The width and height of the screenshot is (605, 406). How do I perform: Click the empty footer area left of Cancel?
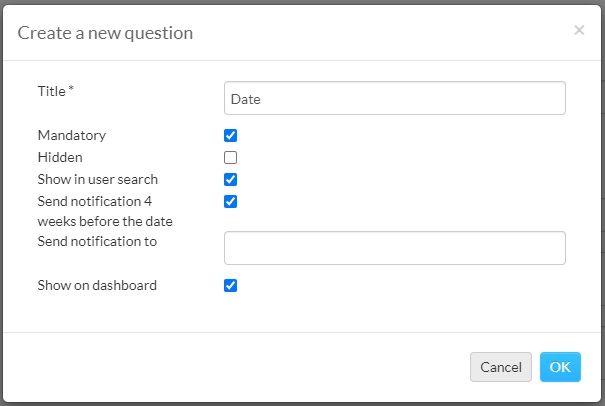[235, 367]
